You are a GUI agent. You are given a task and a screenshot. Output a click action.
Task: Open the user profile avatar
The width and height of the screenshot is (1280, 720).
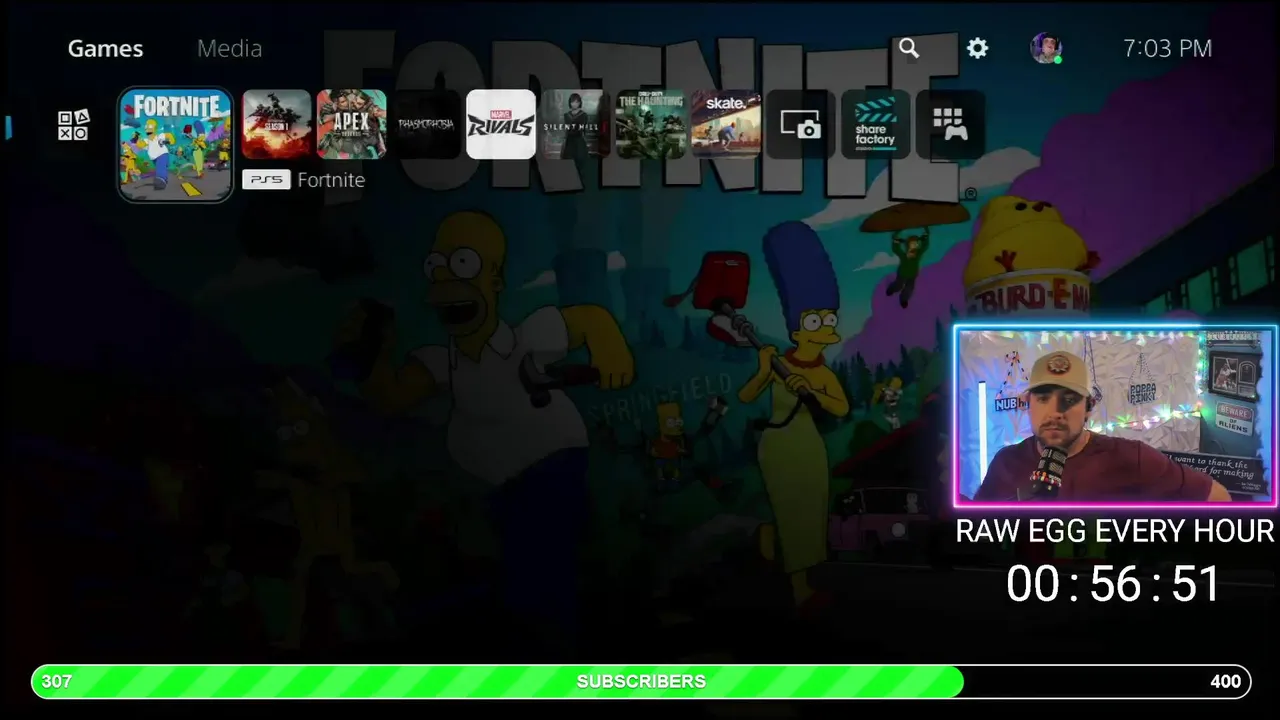pyautogui.click(x=1046, y=48)
